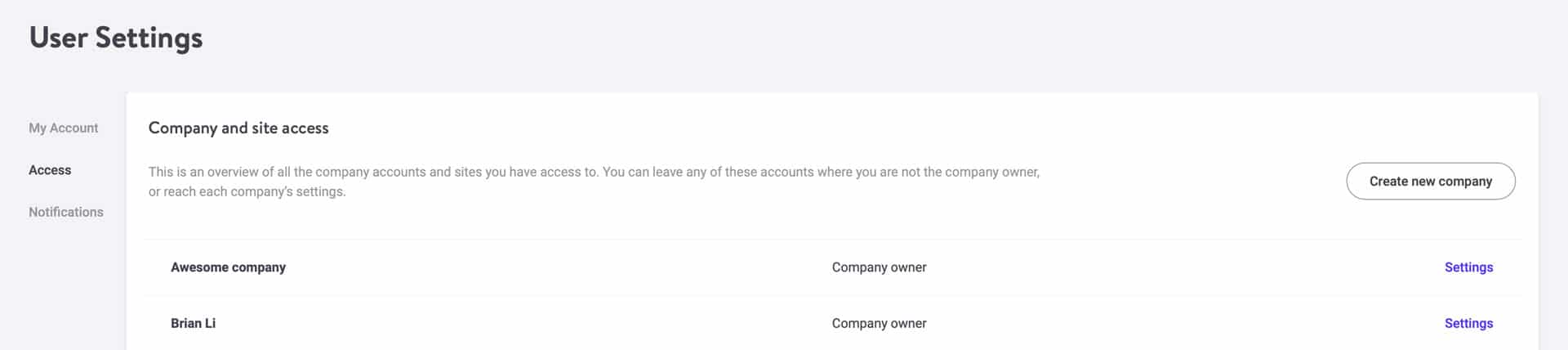Click the Company owner role beside Awesome company
Screen dimensions: 1568x350
point(879,267)
